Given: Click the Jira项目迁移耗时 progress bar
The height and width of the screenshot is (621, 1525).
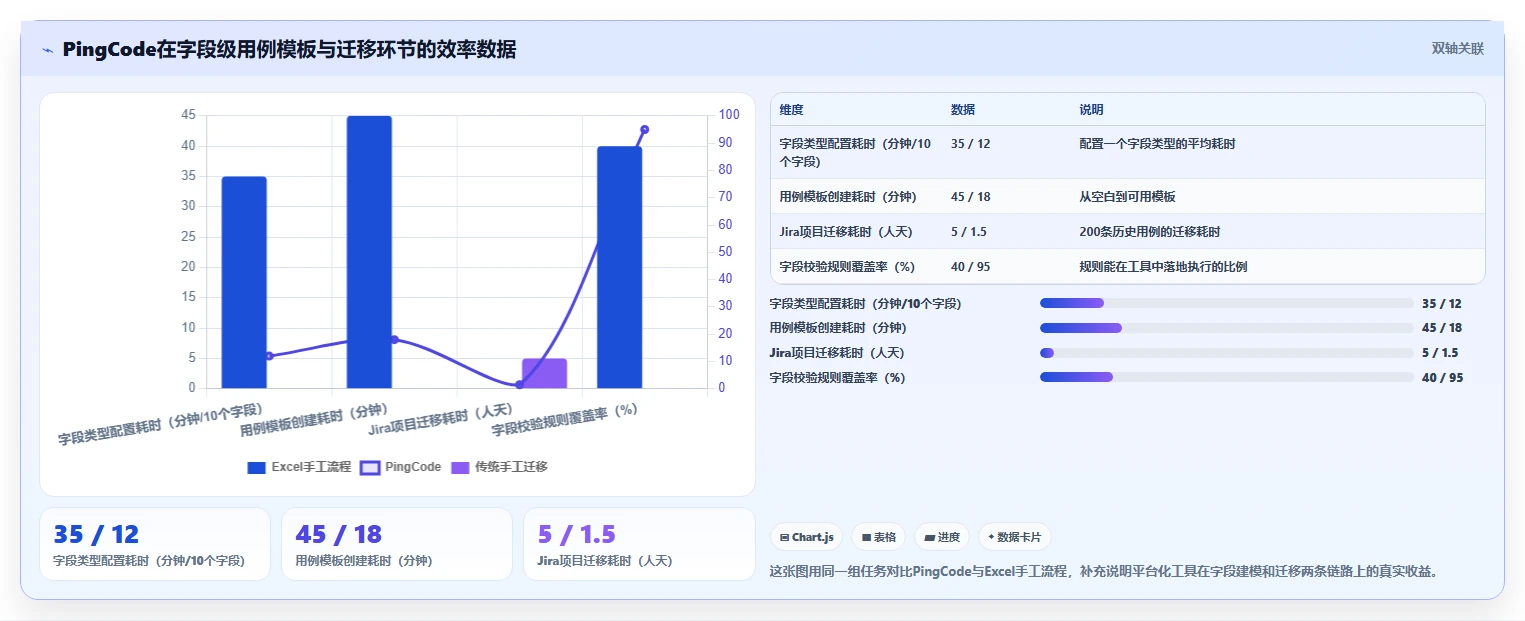Looking at the screenshot, I should coord(1227,353).
